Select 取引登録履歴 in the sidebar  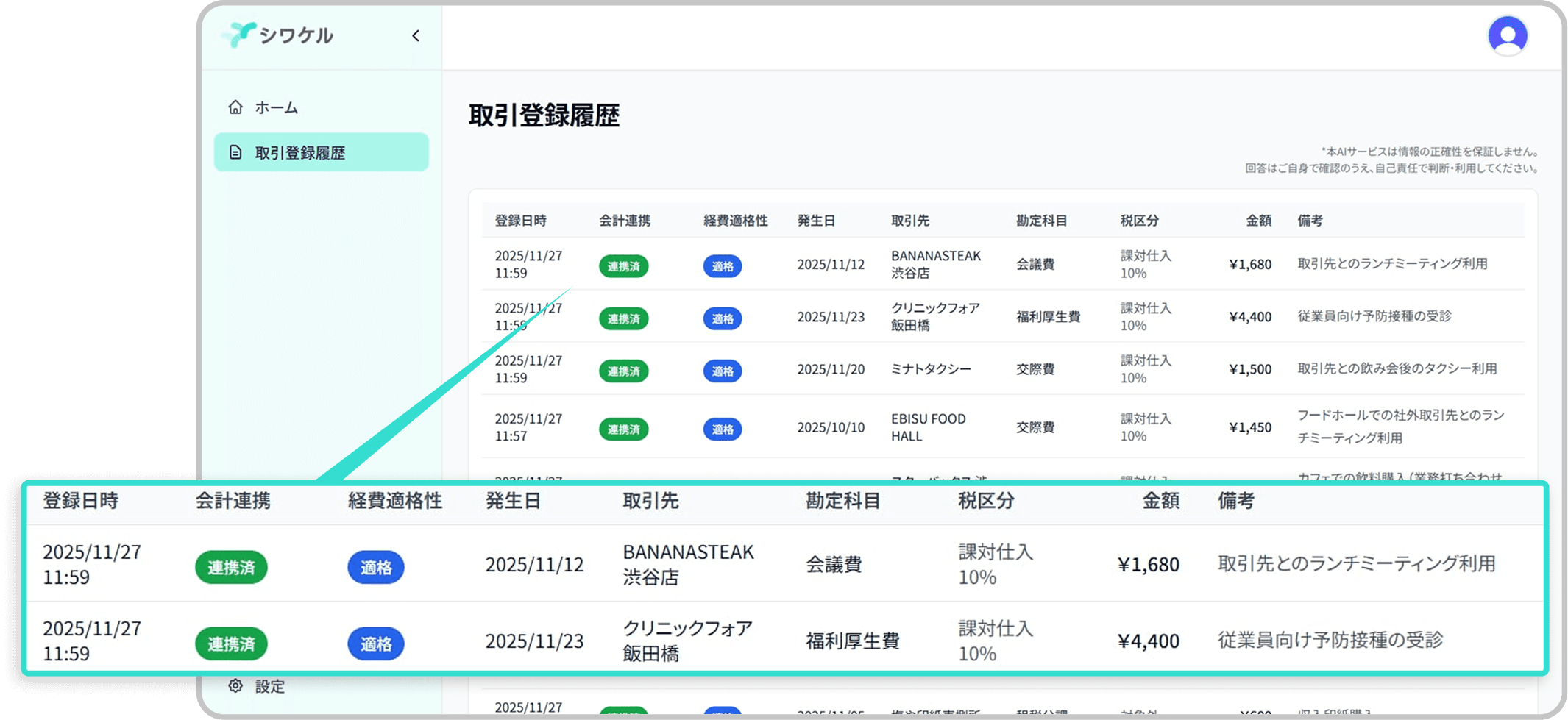[x=299, y=153]
